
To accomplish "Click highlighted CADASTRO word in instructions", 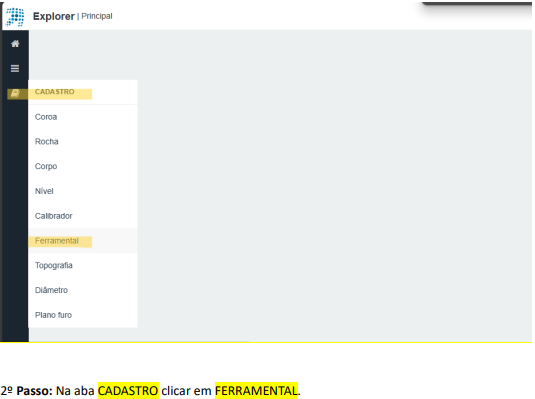I will [x=128, y=390].
